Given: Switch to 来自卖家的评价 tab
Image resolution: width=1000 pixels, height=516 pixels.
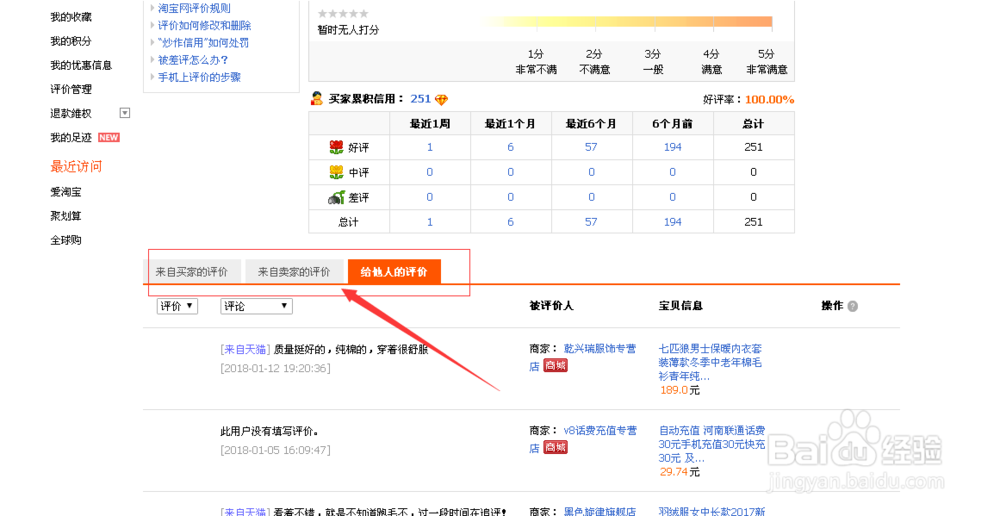Looking at the screenshot, I should coord(294,272).
